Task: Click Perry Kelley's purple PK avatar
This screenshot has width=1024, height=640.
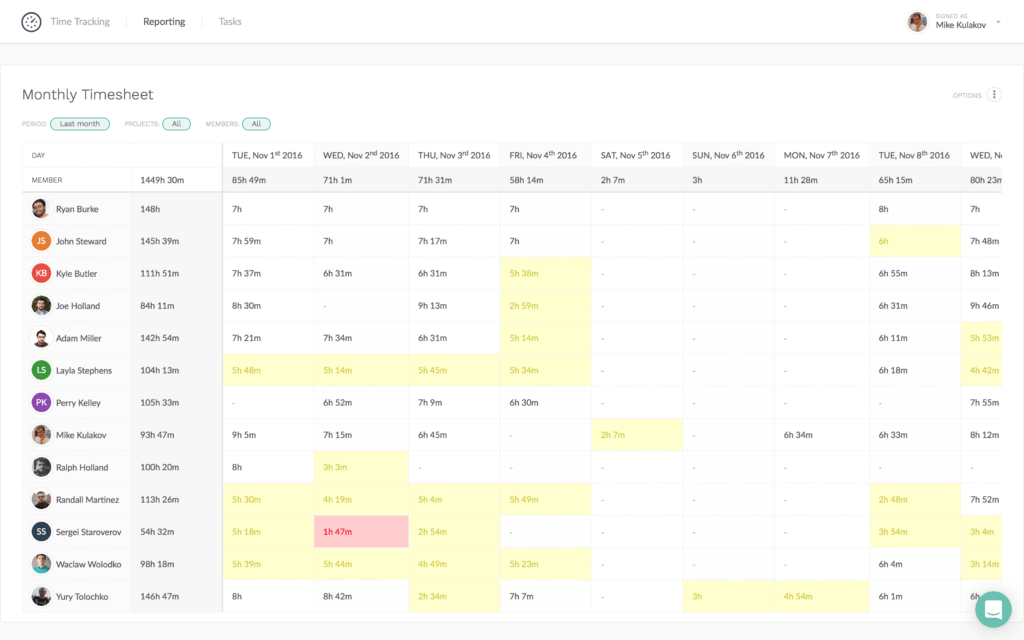Action: coord(40,402)
